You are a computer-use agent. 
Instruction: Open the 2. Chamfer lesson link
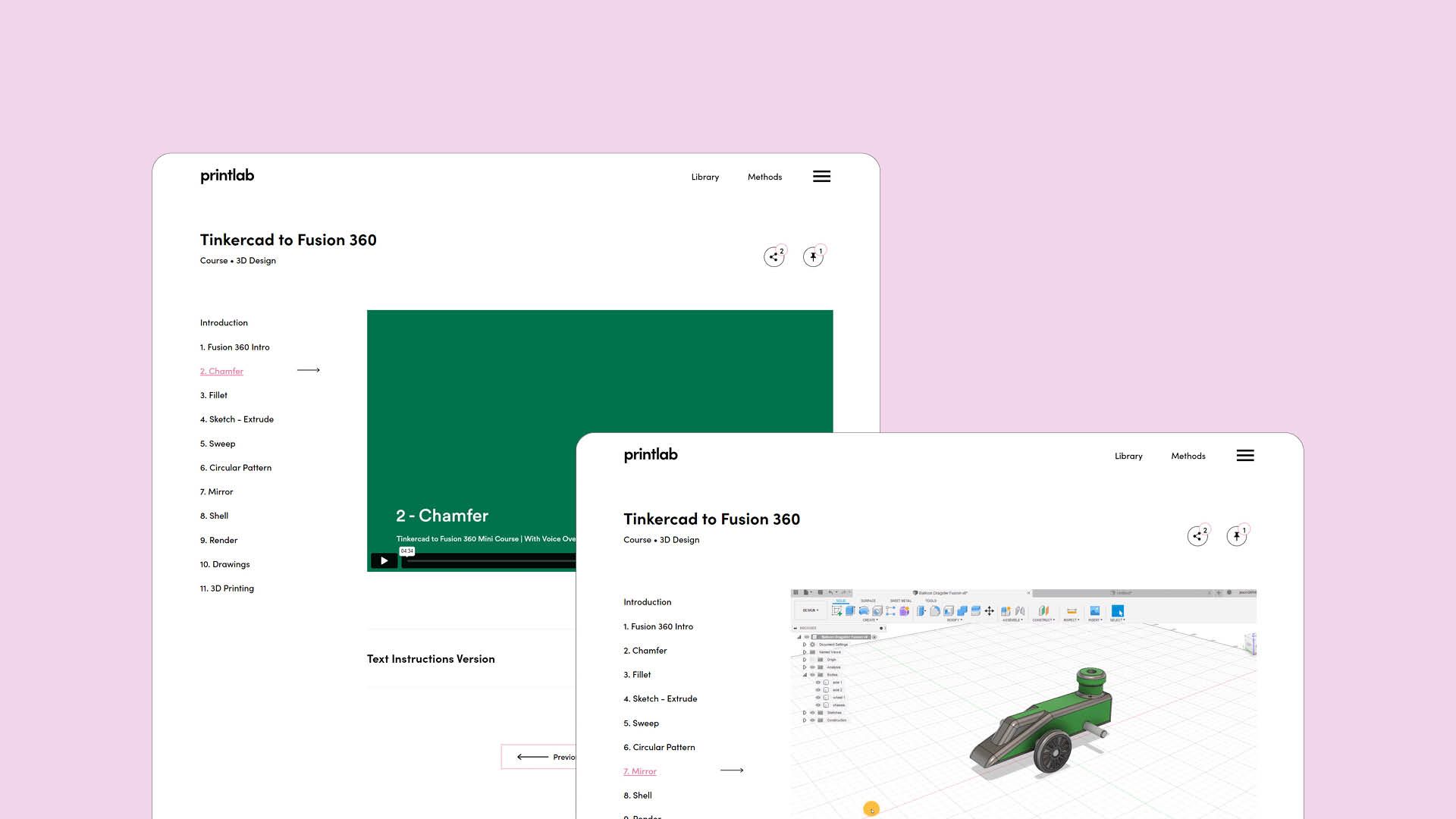click(x=221, y=371)
